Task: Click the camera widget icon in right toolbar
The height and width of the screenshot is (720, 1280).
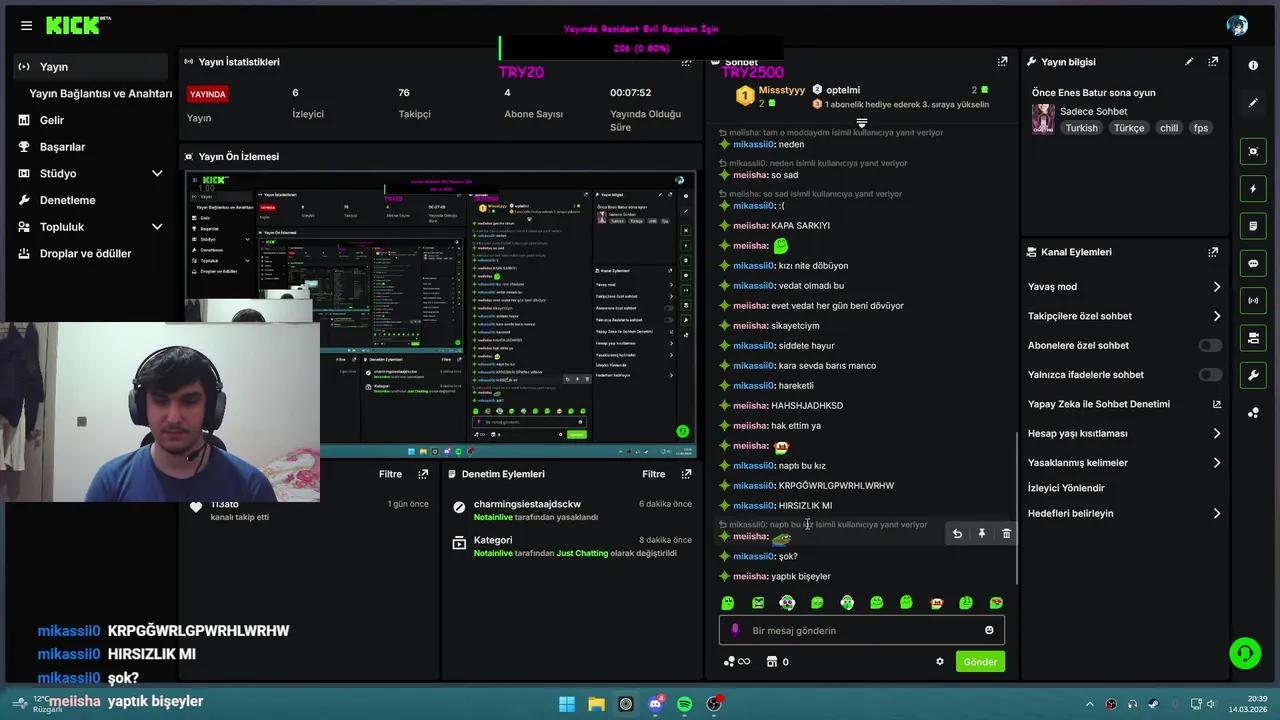Action: coord(1253,339)
